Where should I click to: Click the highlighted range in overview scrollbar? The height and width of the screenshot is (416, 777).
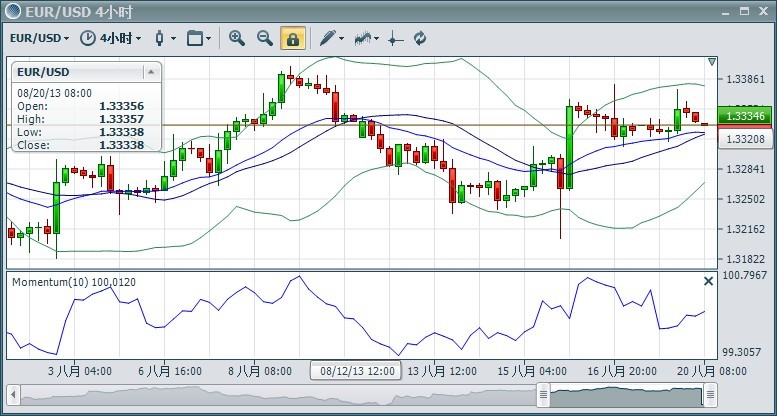click(627, 395)
